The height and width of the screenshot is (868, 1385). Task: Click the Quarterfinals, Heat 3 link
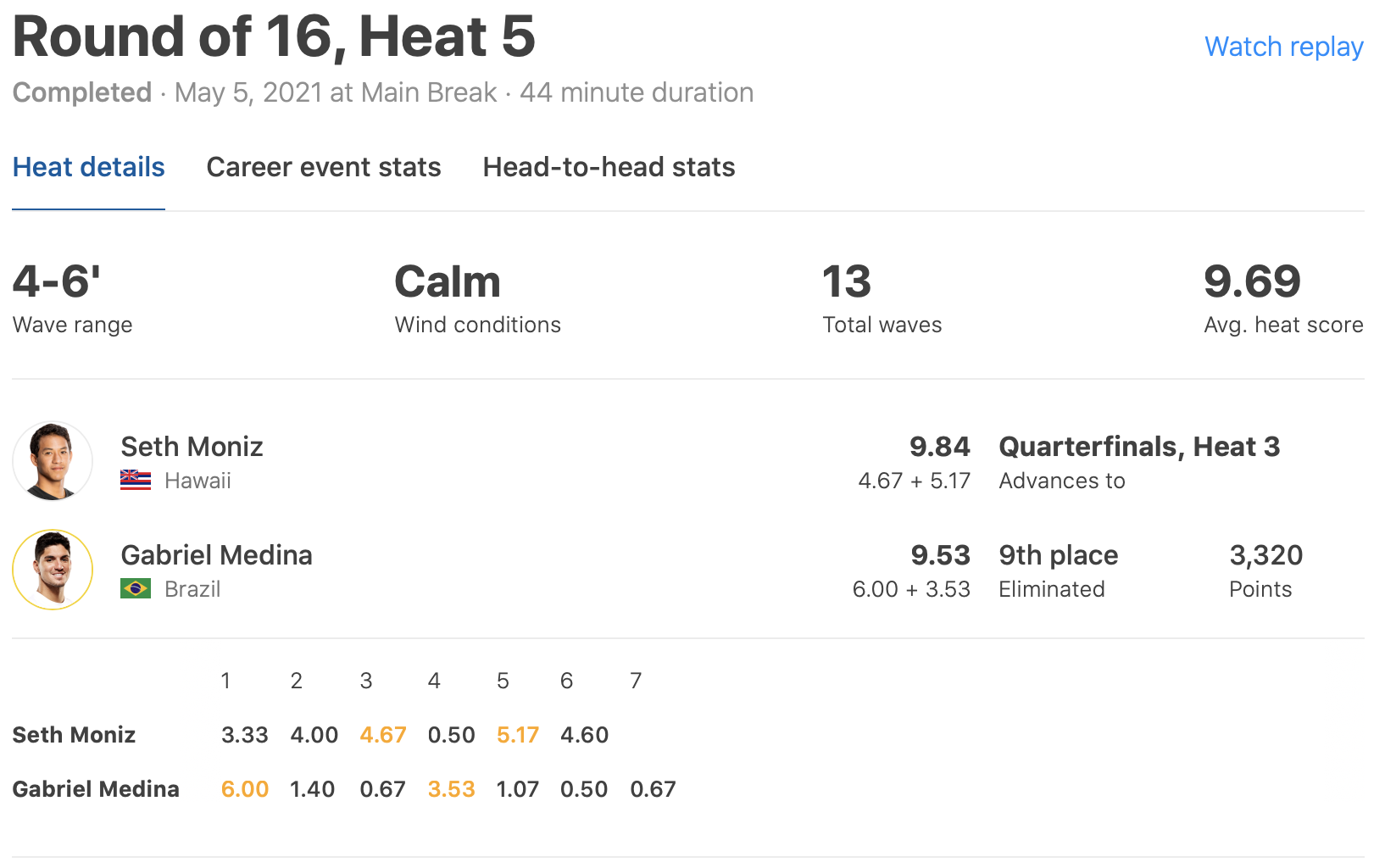point(1138,447)
